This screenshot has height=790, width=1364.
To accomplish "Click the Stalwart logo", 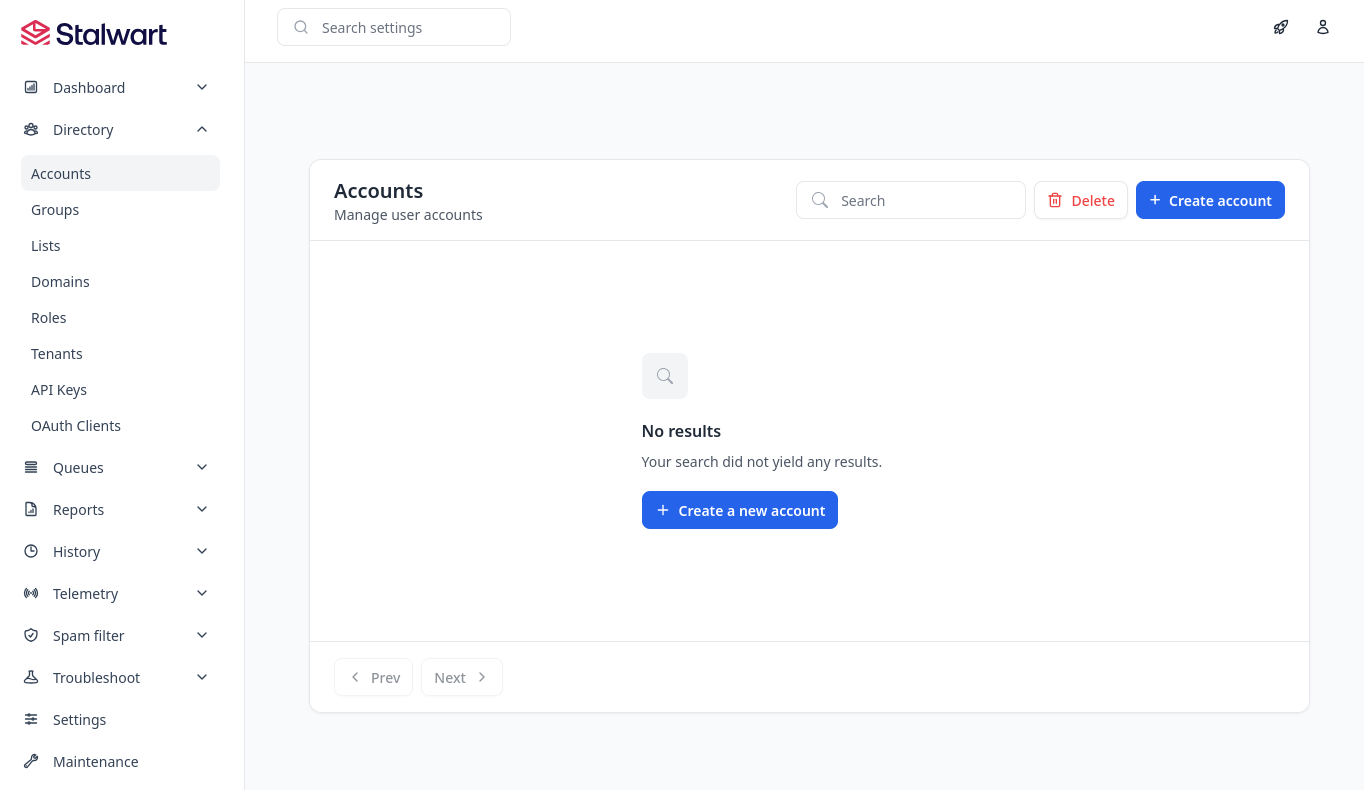I will [x=94, y=34].
